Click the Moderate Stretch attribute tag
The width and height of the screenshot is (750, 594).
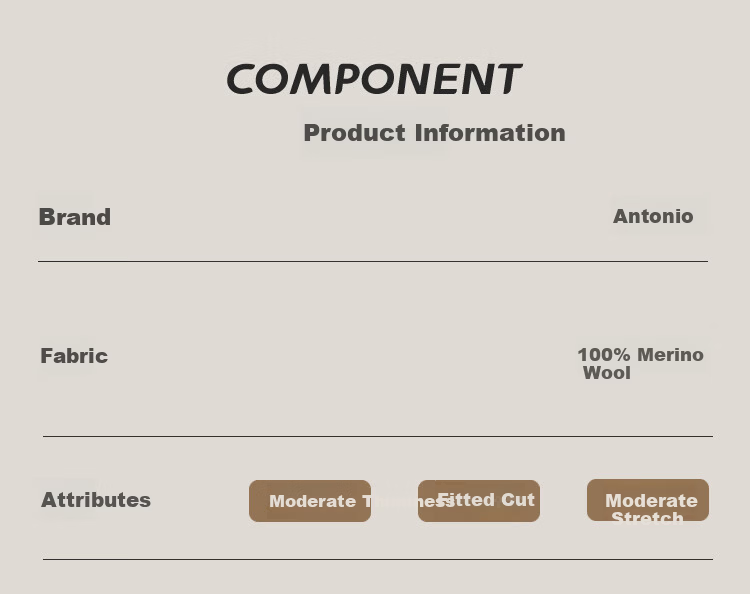click(x=648, y=500)
